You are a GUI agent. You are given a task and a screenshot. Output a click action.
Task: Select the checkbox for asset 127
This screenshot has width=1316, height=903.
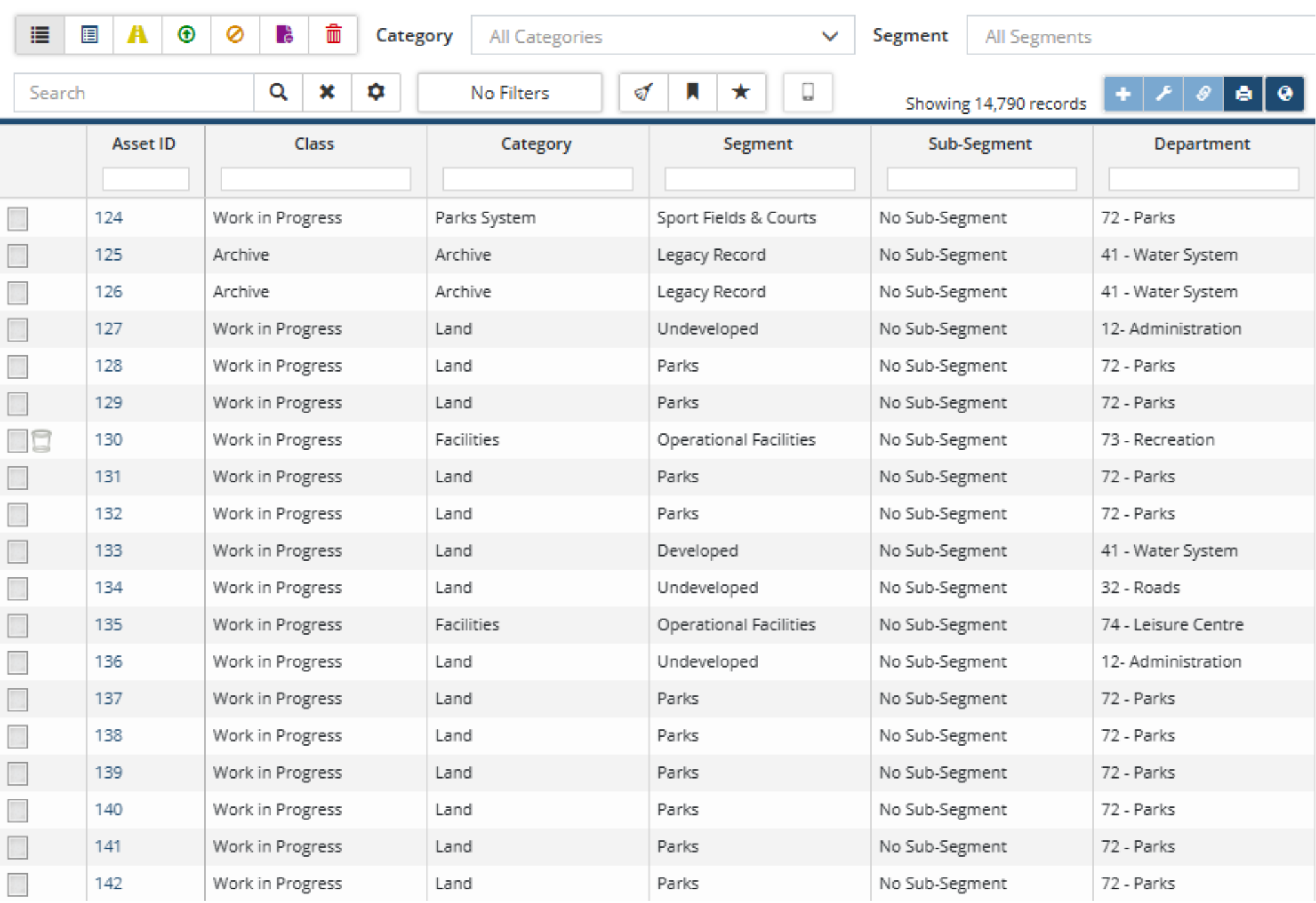coord(17,330)
